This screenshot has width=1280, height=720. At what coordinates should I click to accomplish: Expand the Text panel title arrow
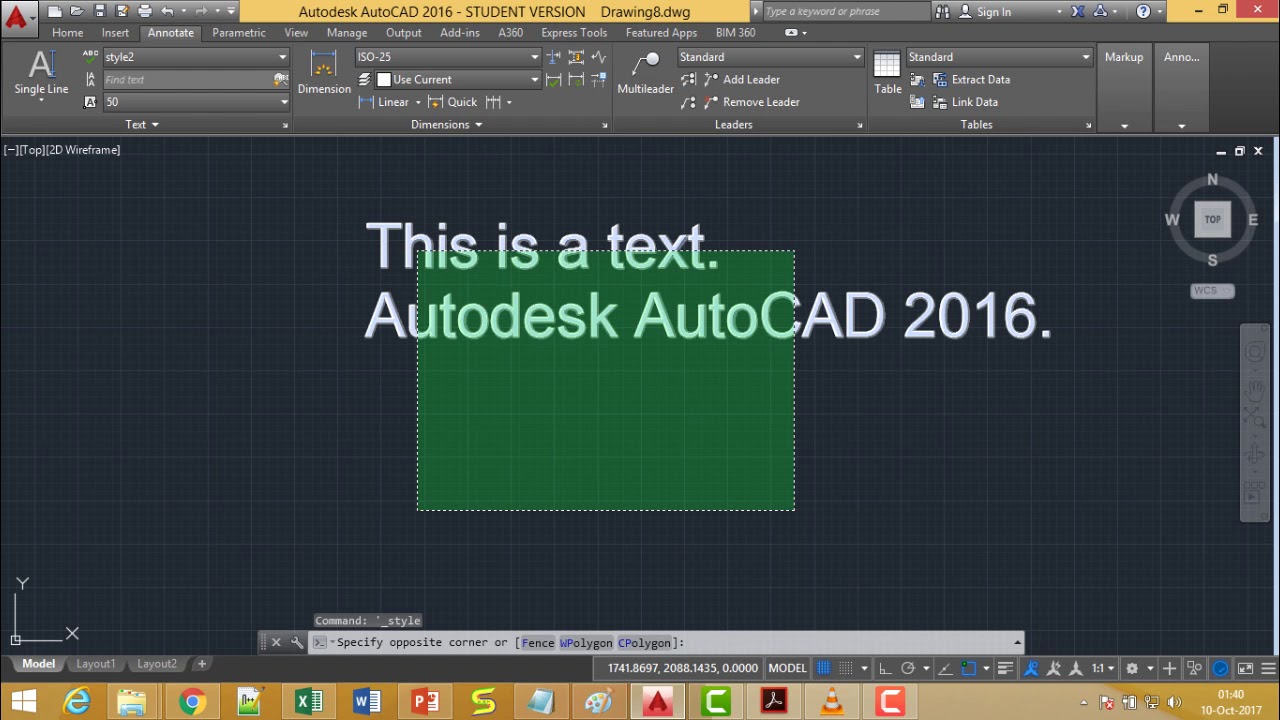coord(155,125)
